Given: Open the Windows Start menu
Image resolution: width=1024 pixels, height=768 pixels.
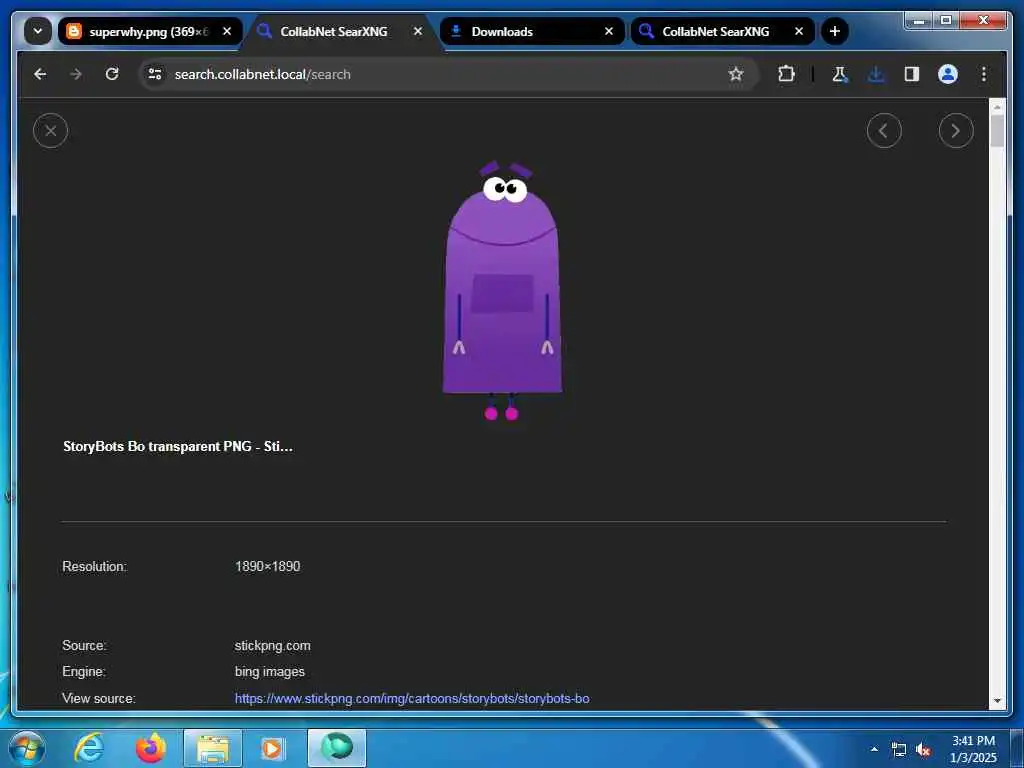Looking at the screenshot, I should [27, 748].
